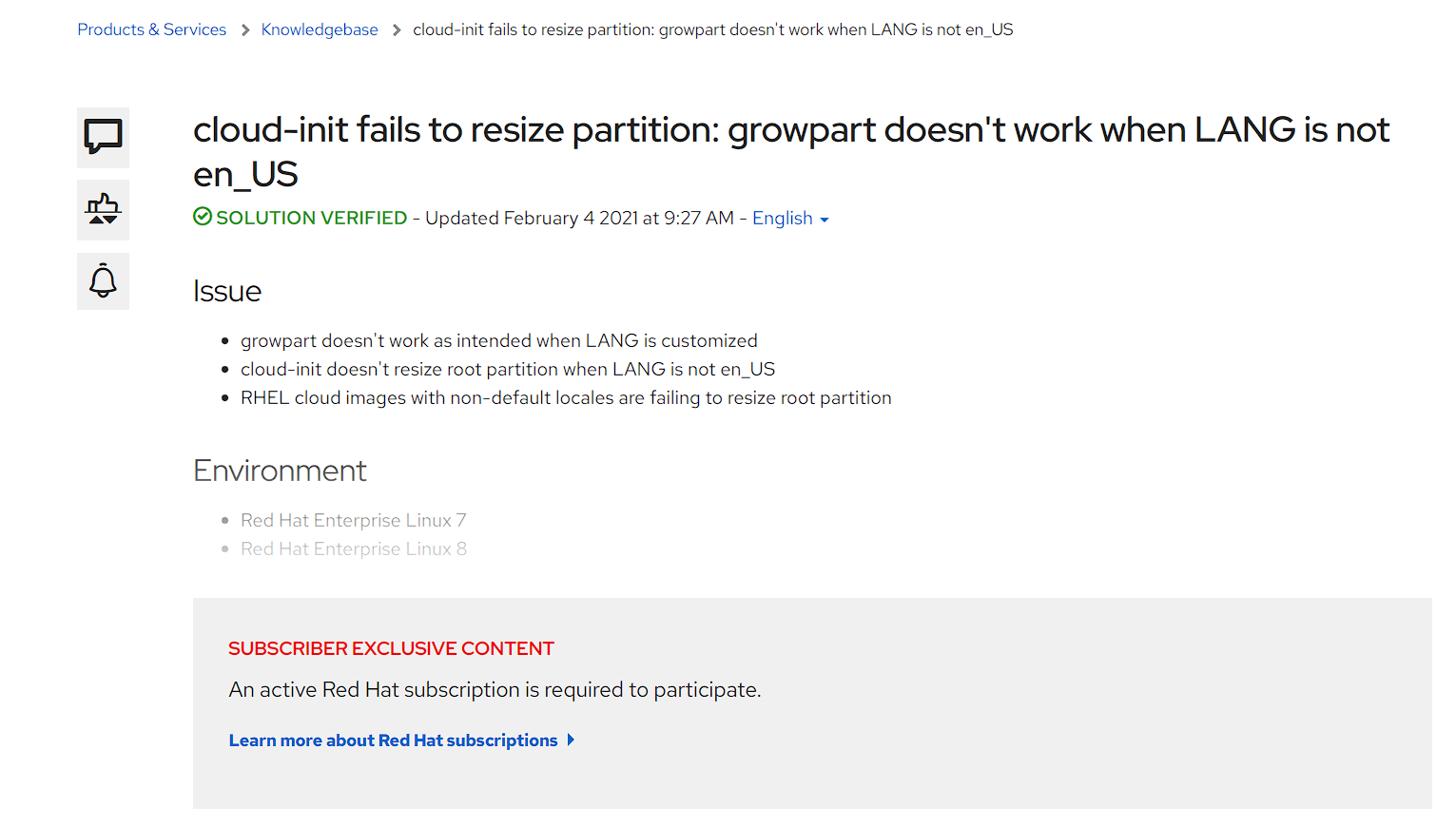The width and height of the screenshot is (1456, 827).
Task: Select Red Hat Enterprise Linux 7 item
Action: tap(353, 521)
